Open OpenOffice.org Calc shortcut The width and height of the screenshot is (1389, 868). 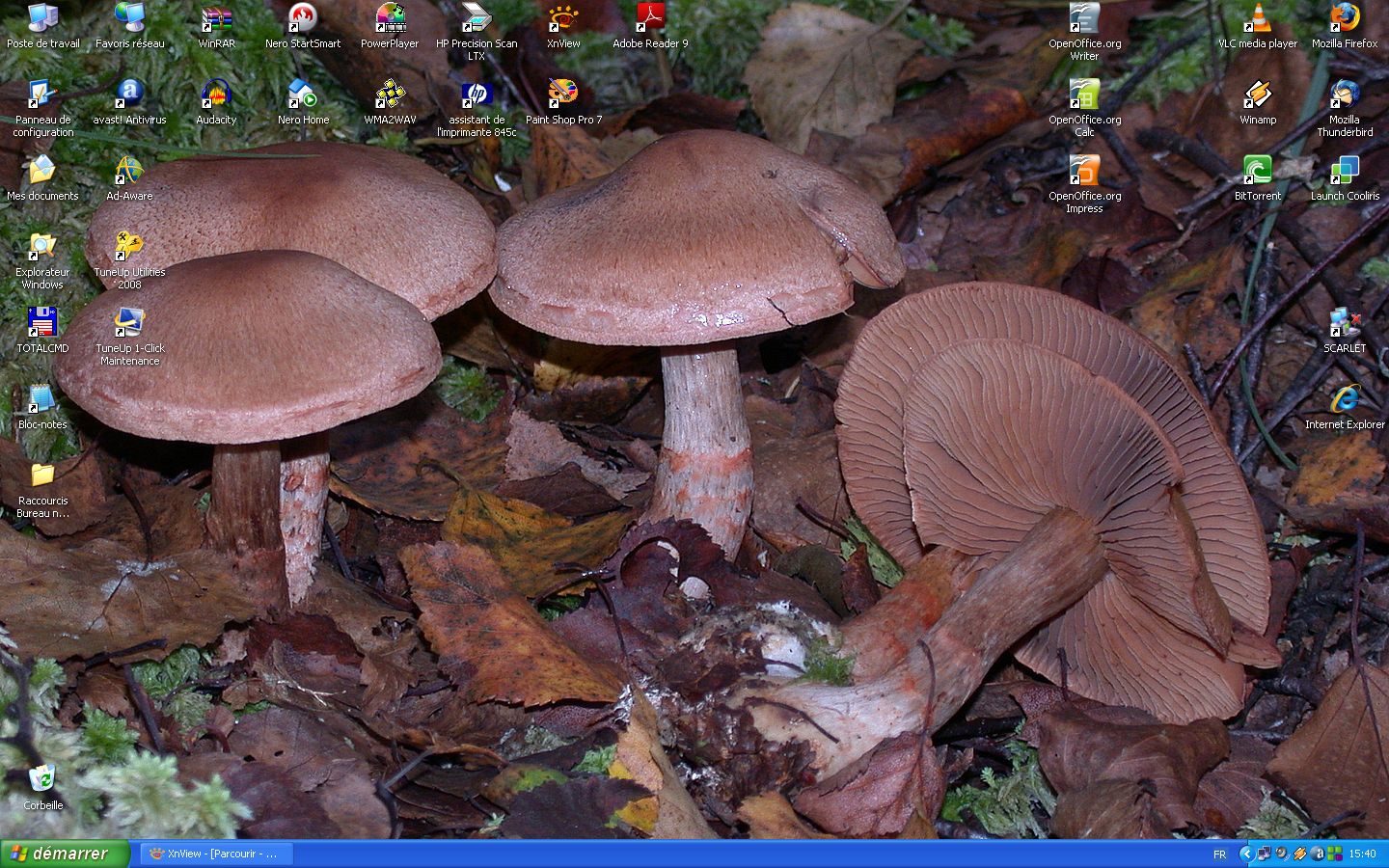click(x=1084, y=108)
